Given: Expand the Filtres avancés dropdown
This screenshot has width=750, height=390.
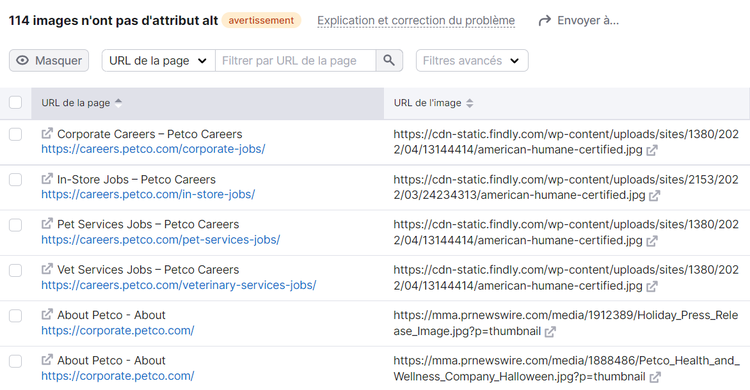Looking at the screenshot, I should click(x=472, y=60).
